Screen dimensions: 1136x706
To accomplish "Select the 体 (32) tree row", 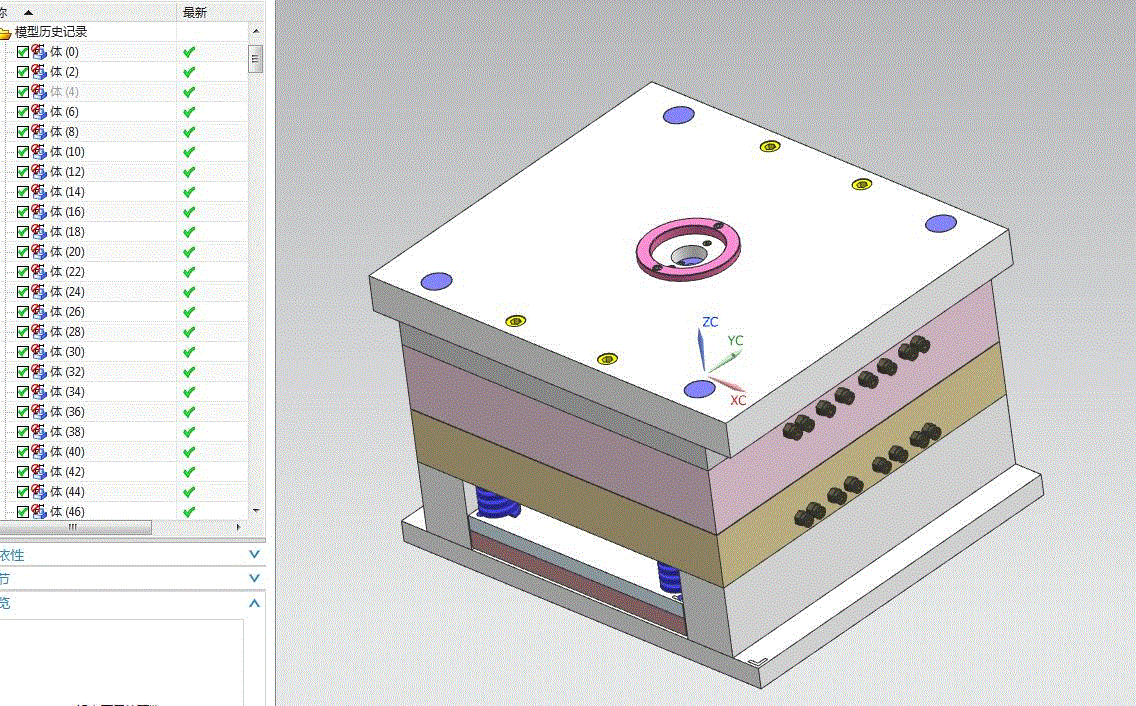I will [x=67, y=372].
